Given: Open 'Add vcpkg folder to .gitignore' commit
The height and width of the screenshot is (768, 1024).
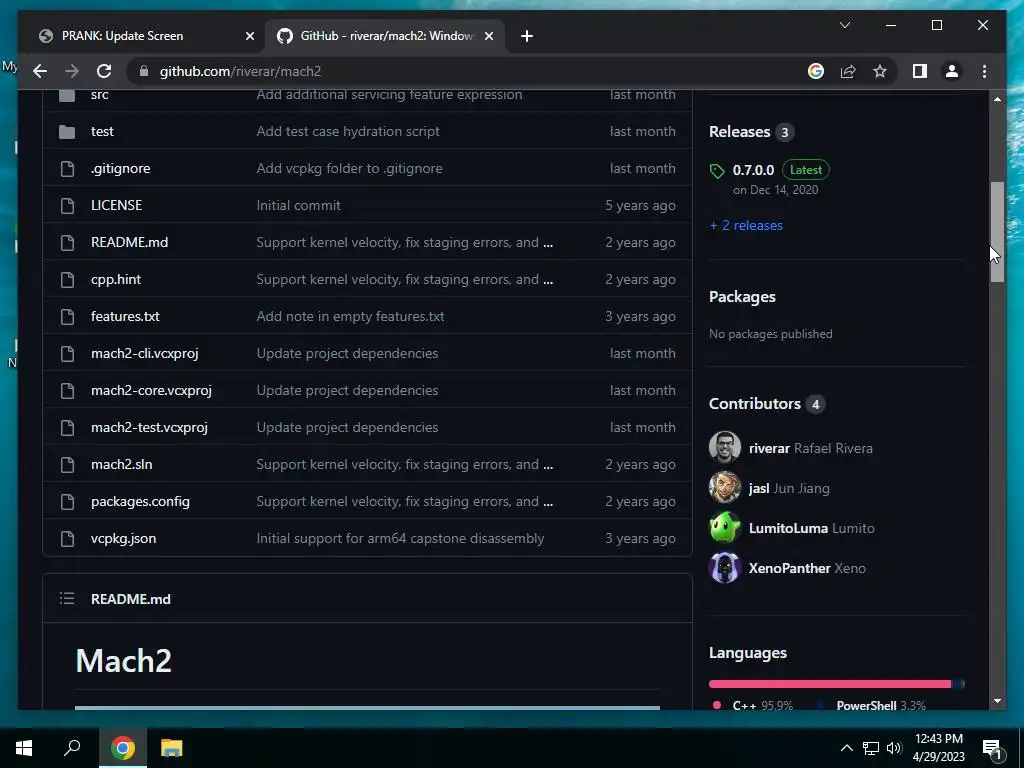Looking at the screenshot, I should [349, 168].
